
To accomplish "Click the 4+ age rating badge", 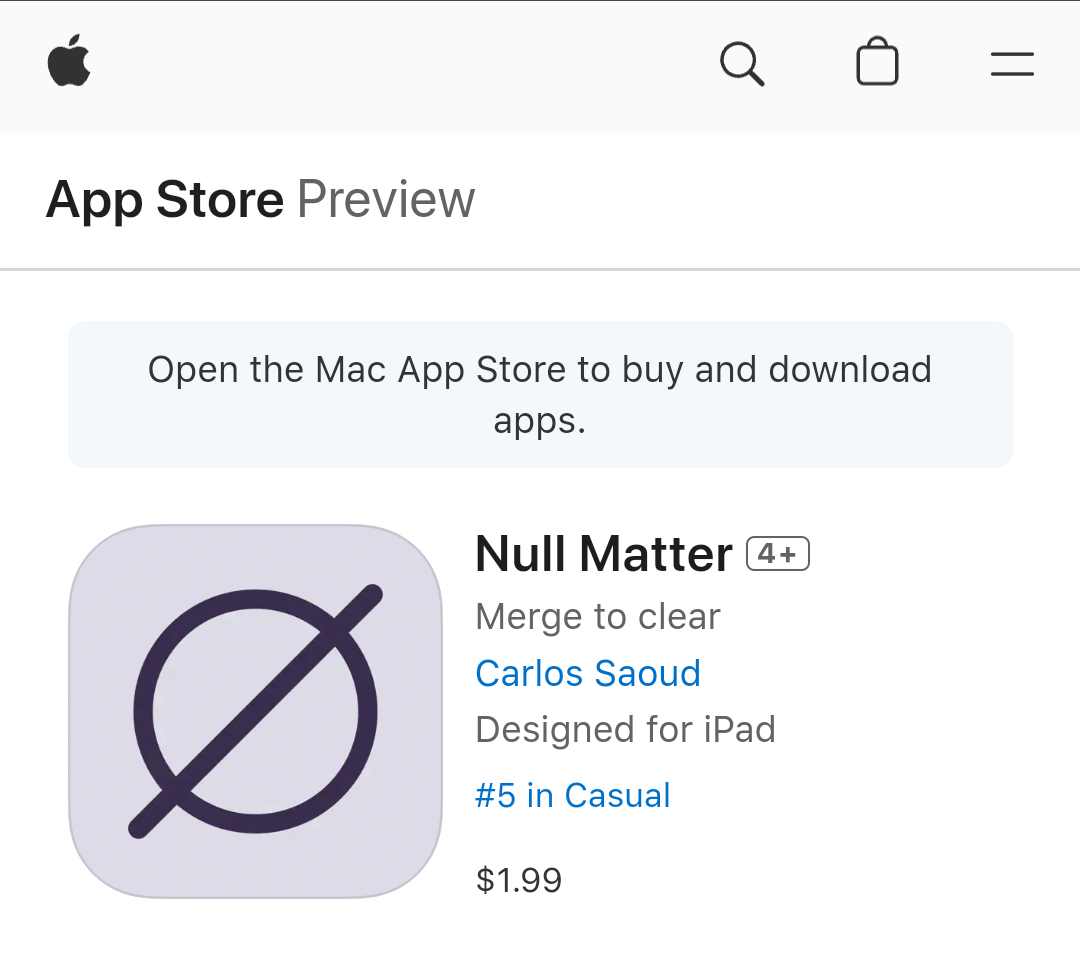I will (x=778, y=554).
